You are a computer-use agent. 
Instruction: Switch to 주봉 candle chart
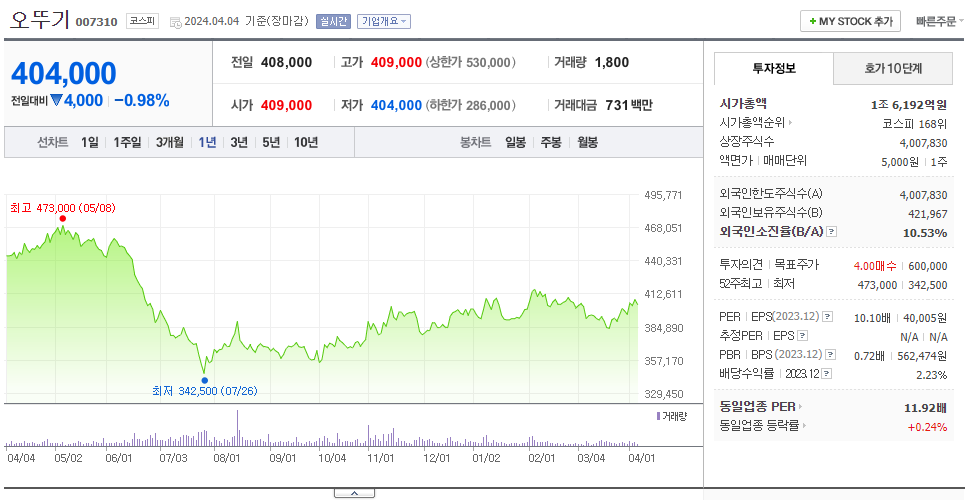tap(551, 143)
